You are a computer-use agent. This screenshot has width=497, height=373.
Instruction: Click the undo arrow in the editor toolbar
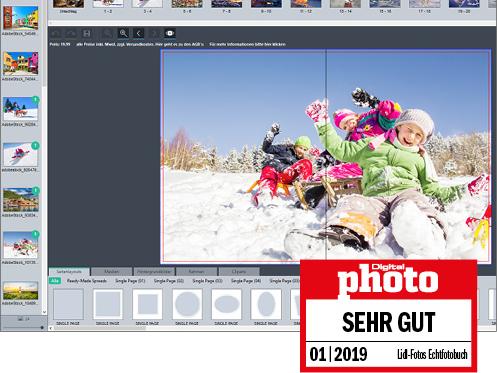coord(56,33)
